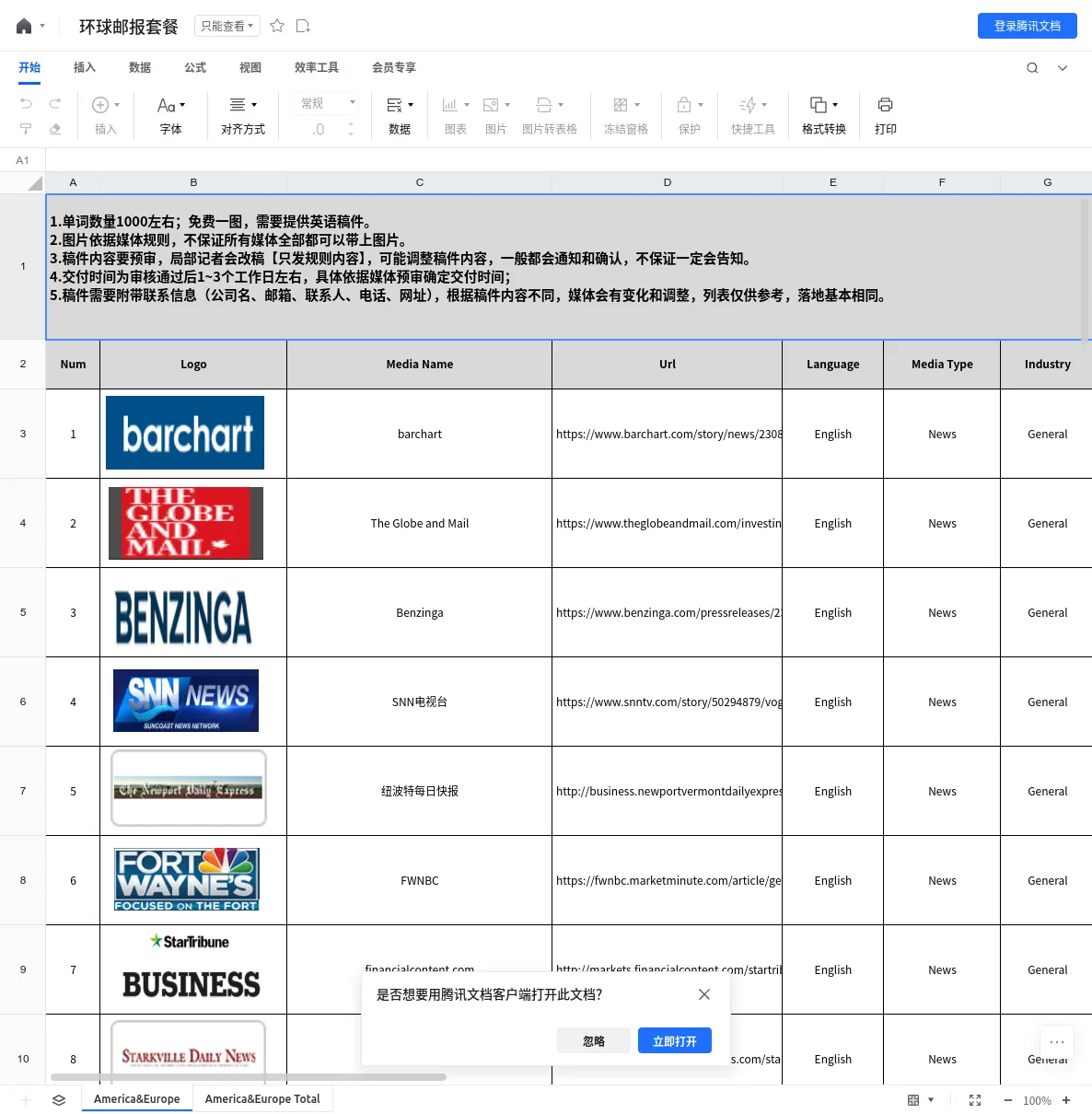Open the 对齐方式 alignment options

243,116
